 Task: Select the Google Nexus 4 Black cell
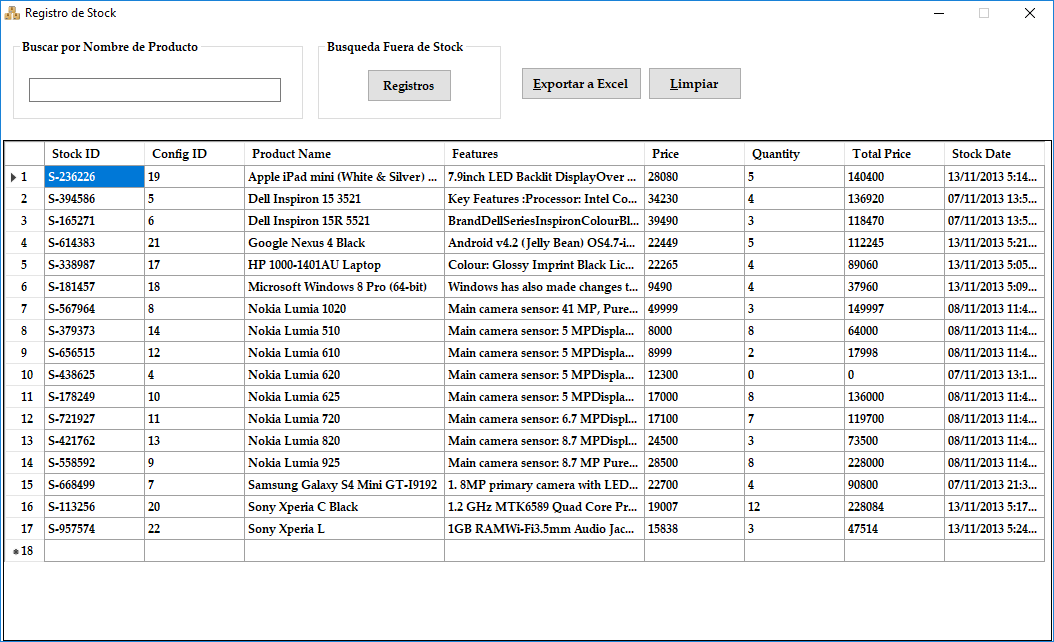tap(344, 243)
